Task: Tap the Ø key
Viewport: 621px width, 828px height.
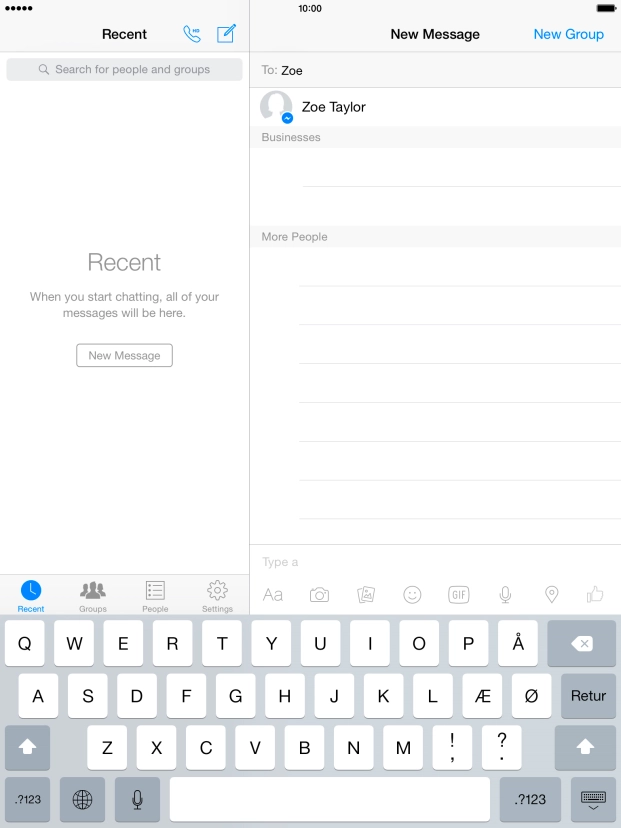Action: point(531,695)
